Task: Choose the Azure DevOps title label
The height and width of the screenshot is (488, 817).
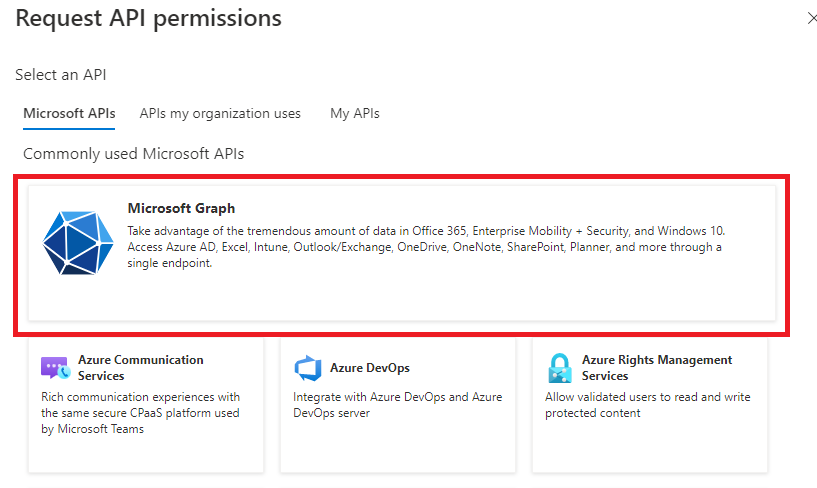Action: (x=370, y=368)
